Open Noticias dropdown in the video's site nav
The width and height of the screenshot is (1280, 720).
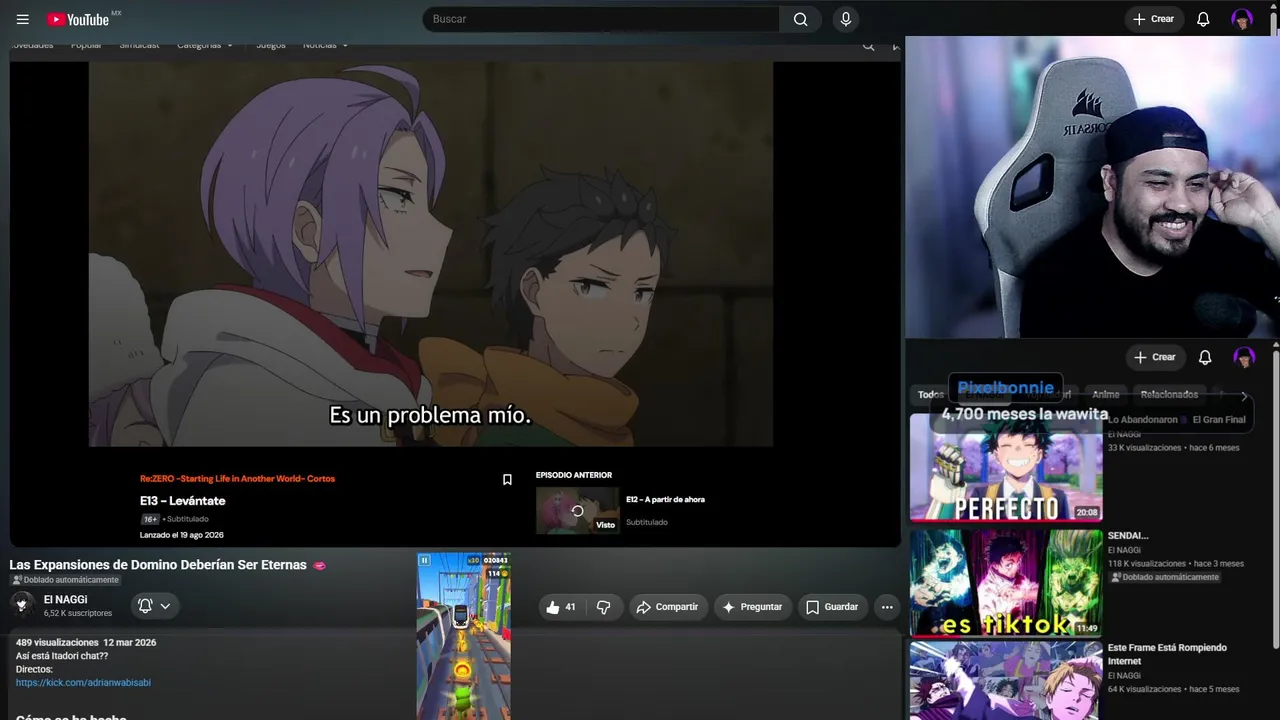(326, 45)
